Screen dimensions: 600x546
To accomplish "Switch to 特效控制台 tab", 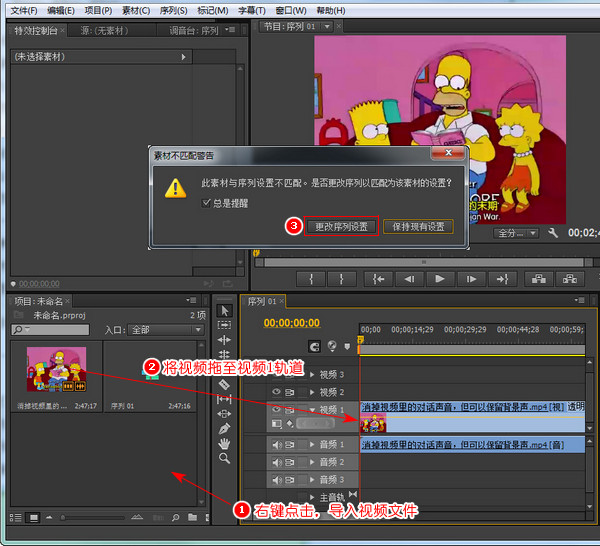I will (36, 30).
